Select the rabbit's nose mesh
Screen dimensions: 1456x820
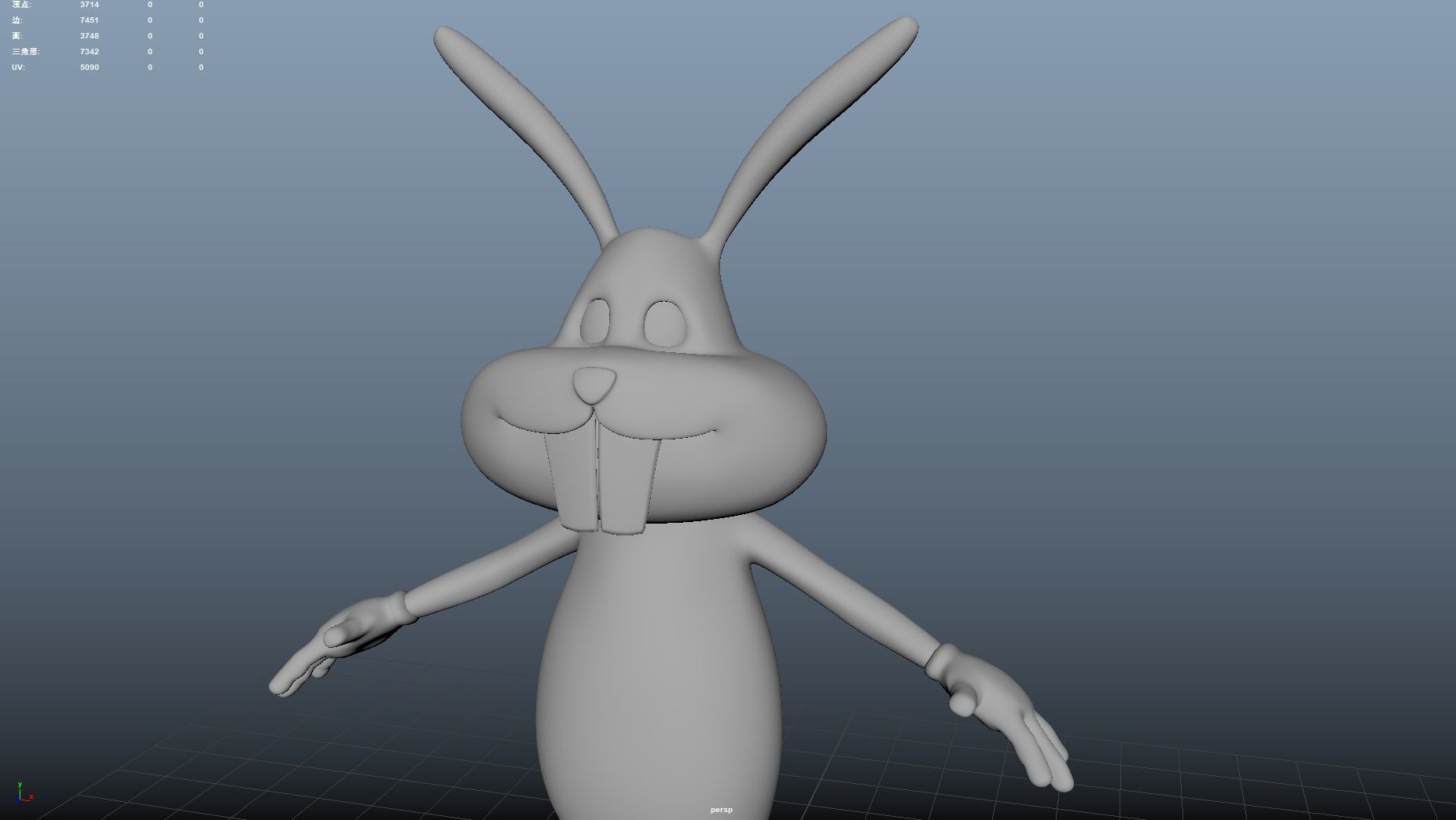coord(594,385)
